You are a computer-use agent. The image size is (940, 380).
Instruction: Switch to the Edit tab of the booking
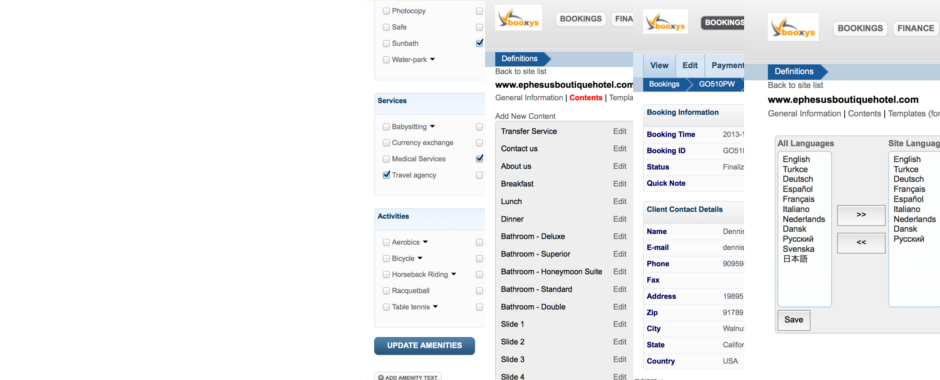point(690,66)
